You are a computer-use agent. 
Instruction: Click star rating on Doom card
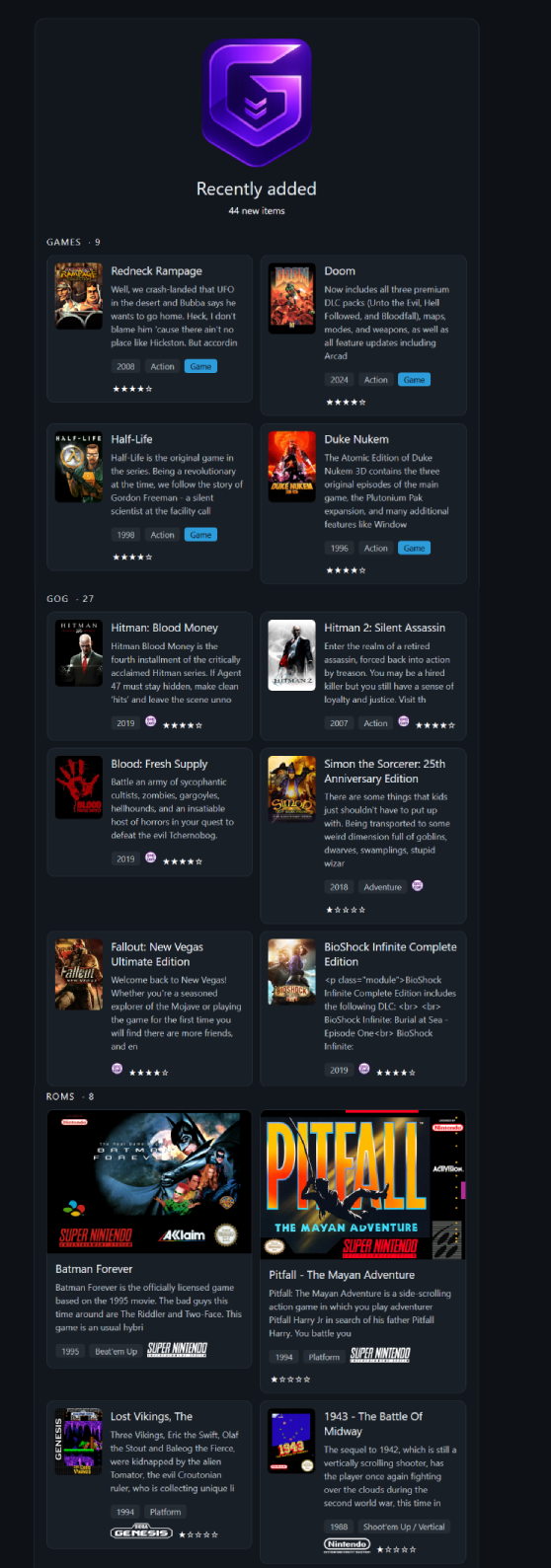coord(346,403)
